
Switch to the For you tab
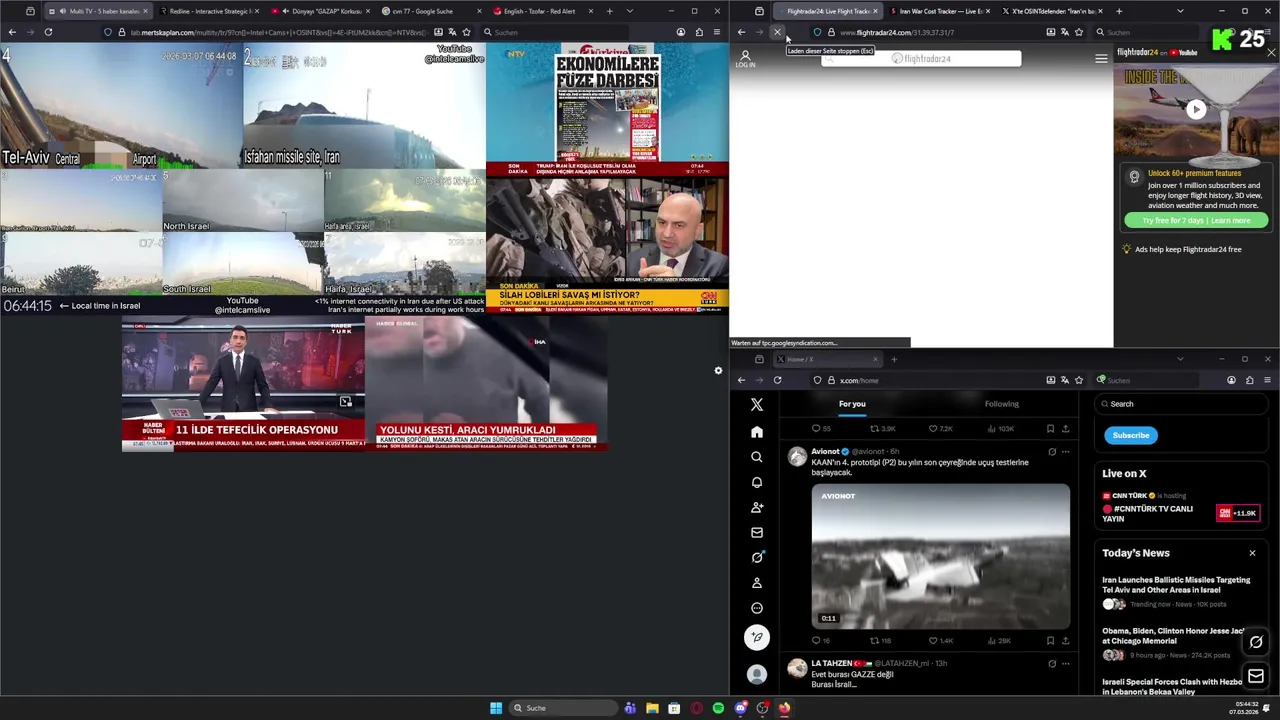[852, 404]
